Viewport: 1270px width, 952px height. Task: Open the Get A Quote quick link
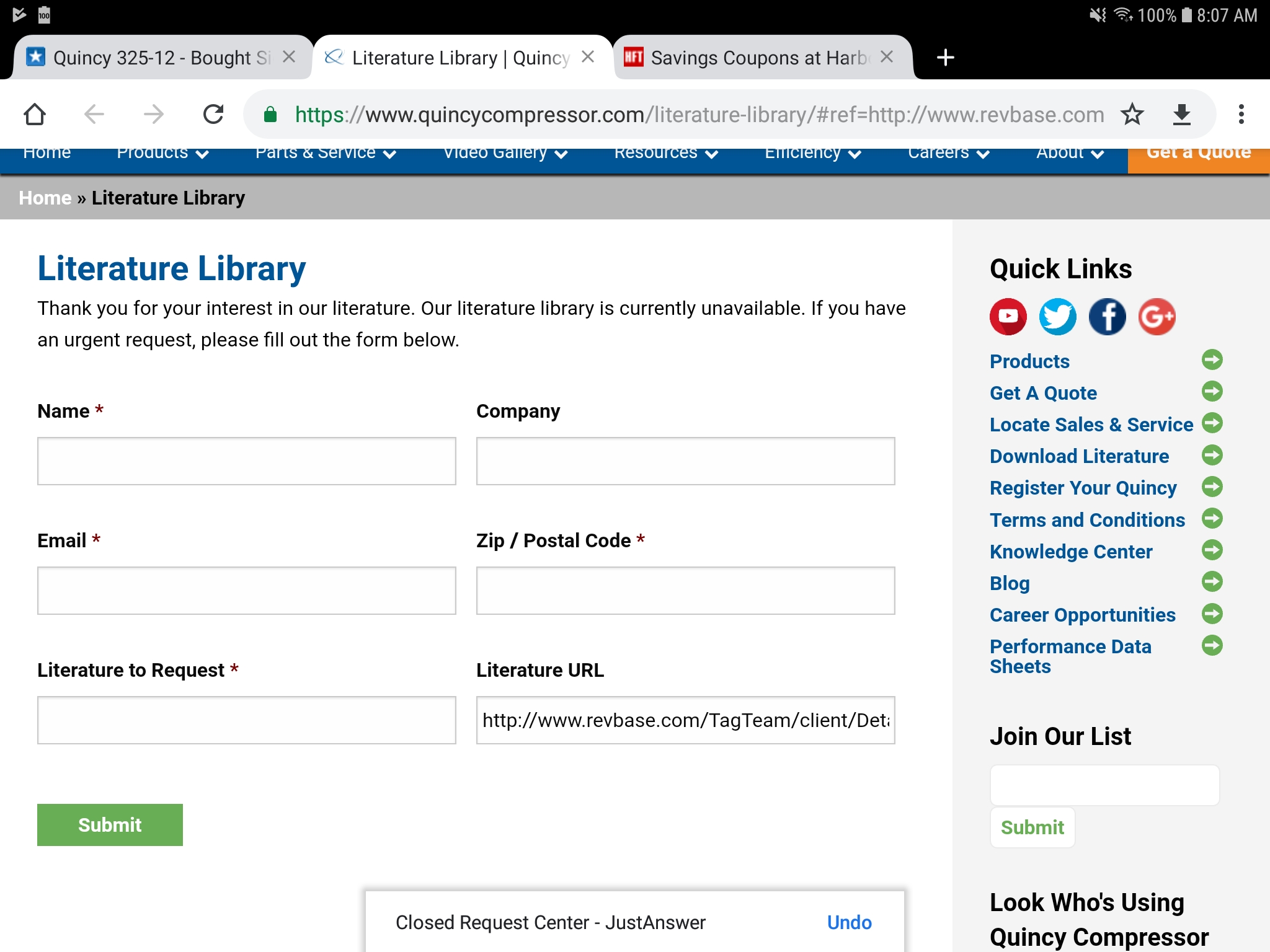(x=1043, y=393)
